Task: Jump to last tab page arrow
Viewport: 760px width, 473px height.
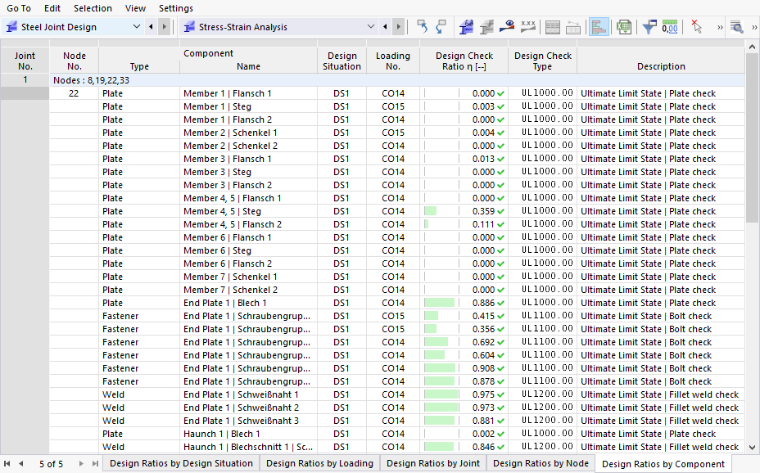Action: click(95, 464)
